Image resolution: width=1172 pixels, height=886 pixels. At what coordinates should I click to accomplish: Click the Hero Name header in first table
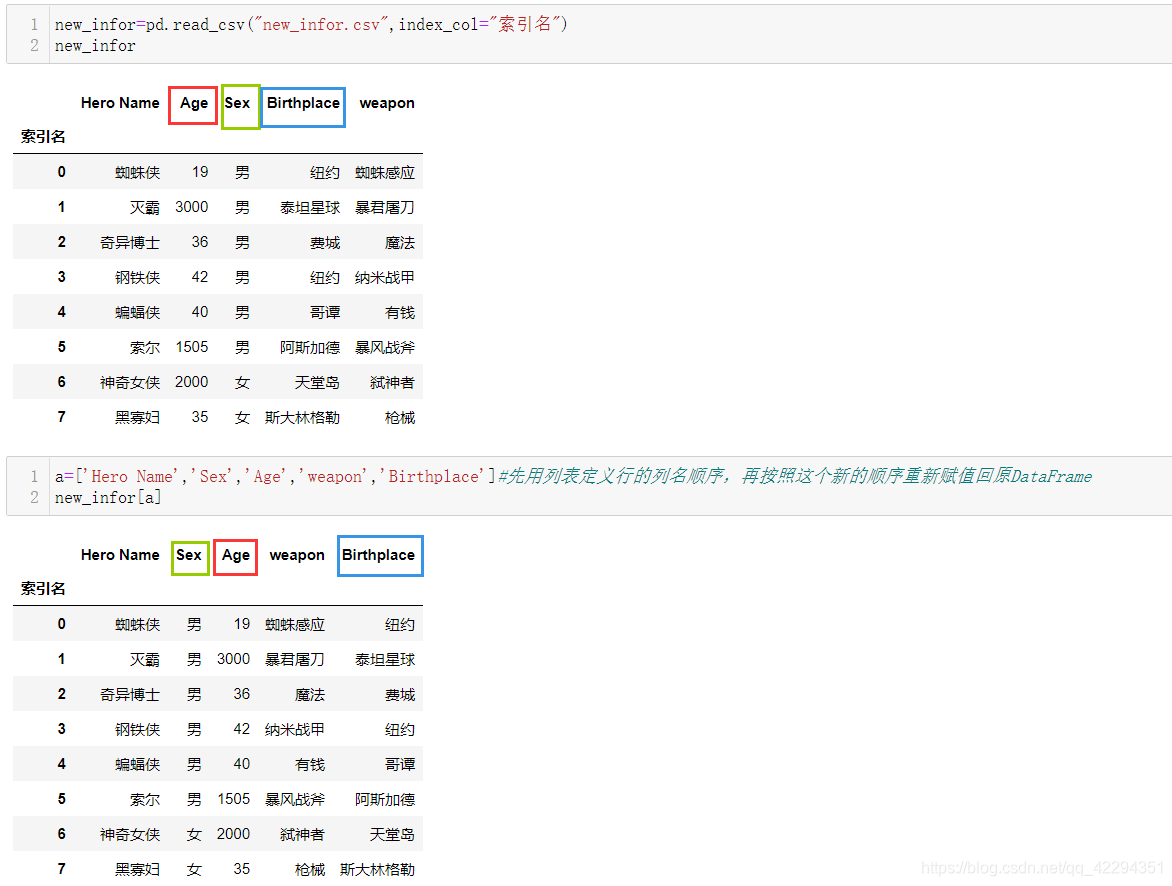coord(120,103)
